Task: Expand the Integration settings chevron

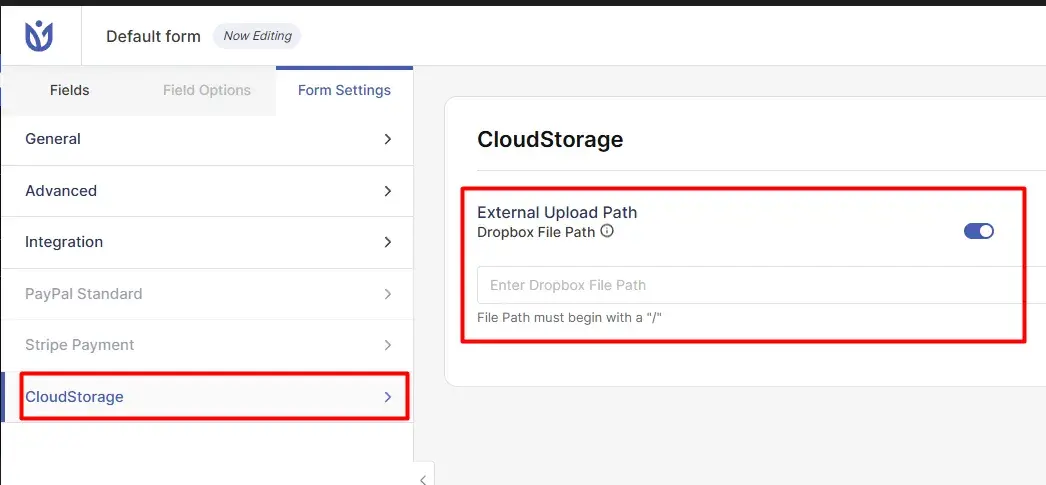Action: (388, 242)
